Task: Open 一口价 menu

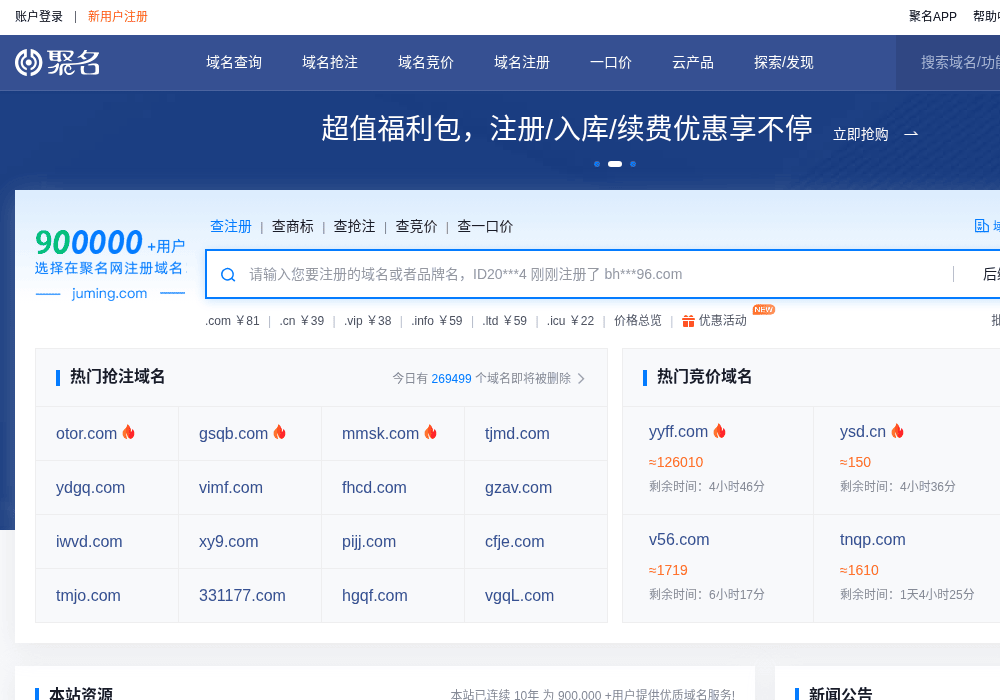Action: point(611,62)
